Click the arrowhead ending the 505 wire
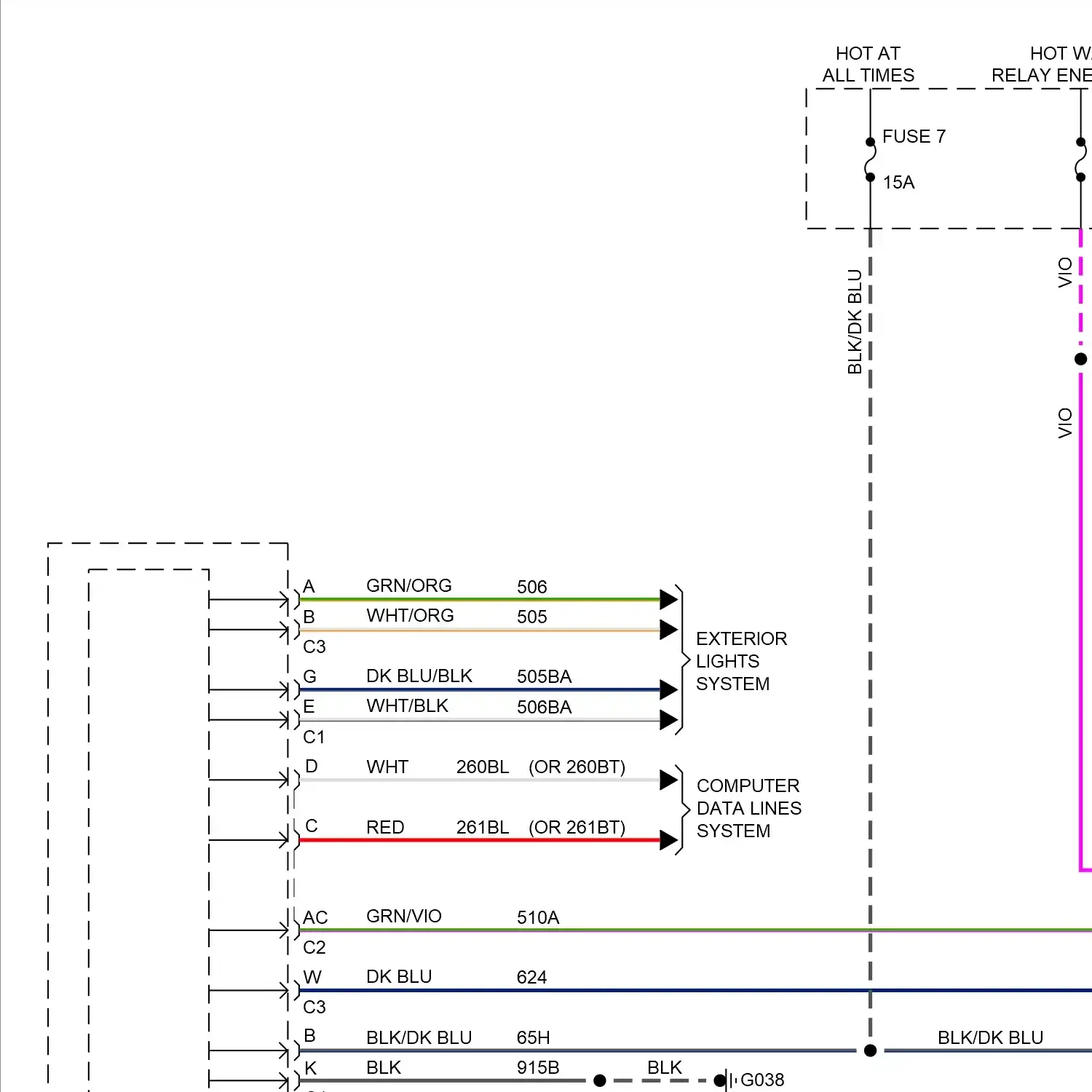The height and width of the screenshot is (1092, 1092). click(x=668, y=630)
